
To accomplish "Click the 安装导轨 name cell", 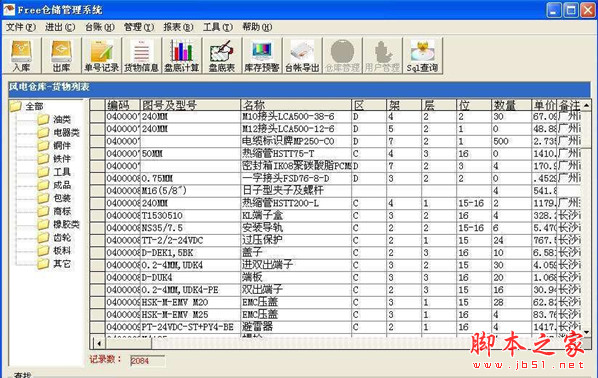I will (296, 228).
